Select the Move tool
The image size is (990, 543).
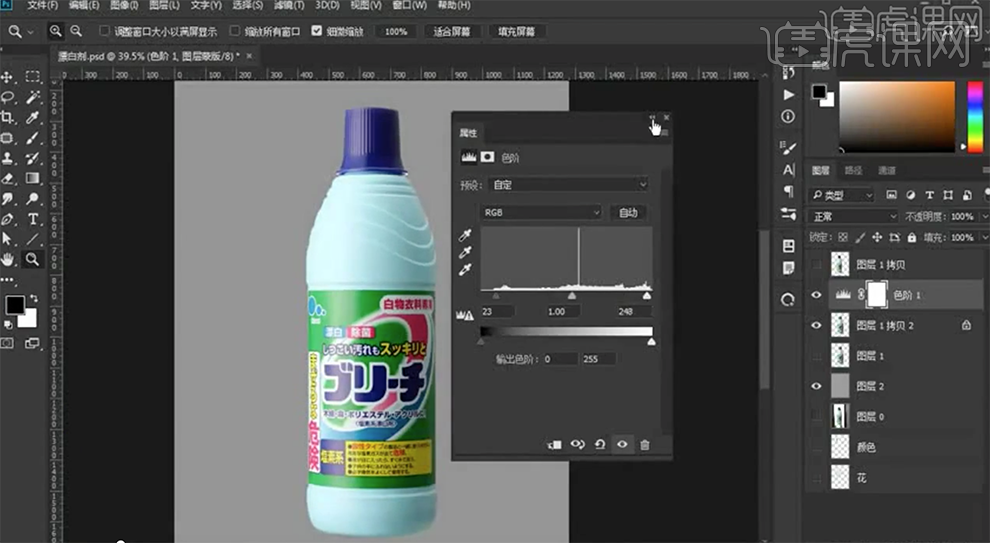coord(8,77)
